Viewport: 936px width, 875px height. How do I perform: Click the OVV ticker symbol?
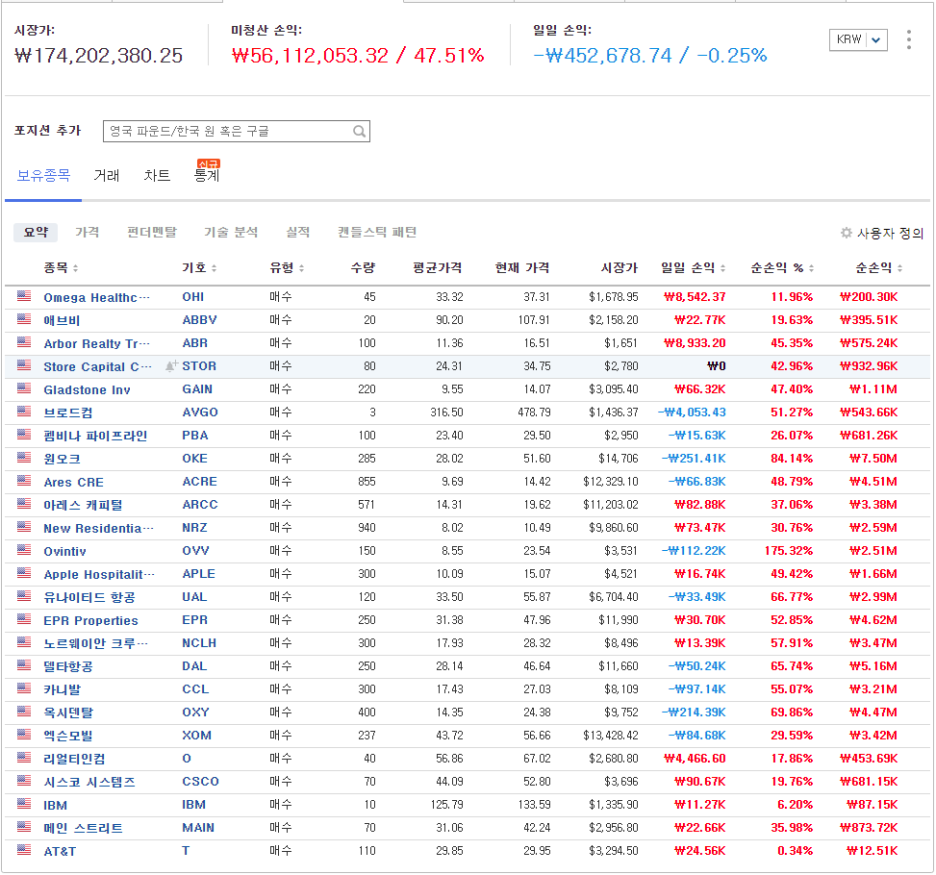195,551
